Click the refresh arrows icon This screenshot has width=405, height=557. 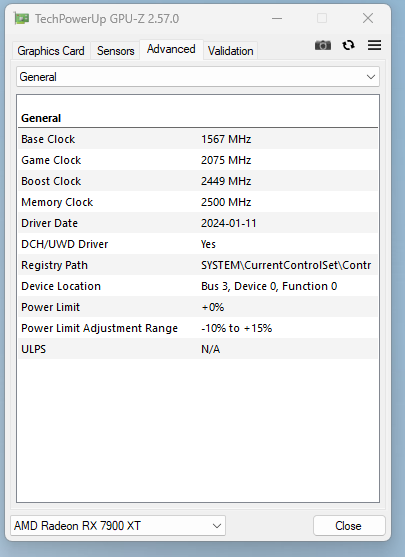click(348, 45)
